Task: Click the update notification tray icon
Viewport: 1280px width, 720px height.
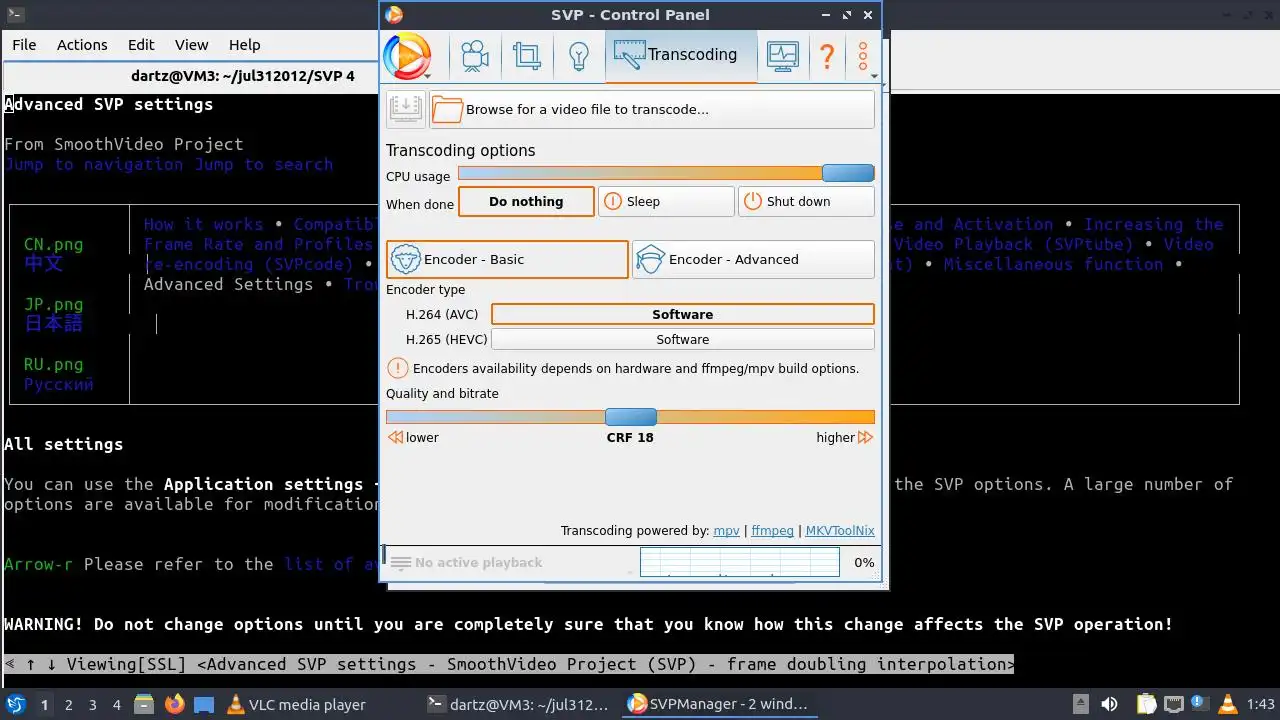Action: tap(1200, 704)
